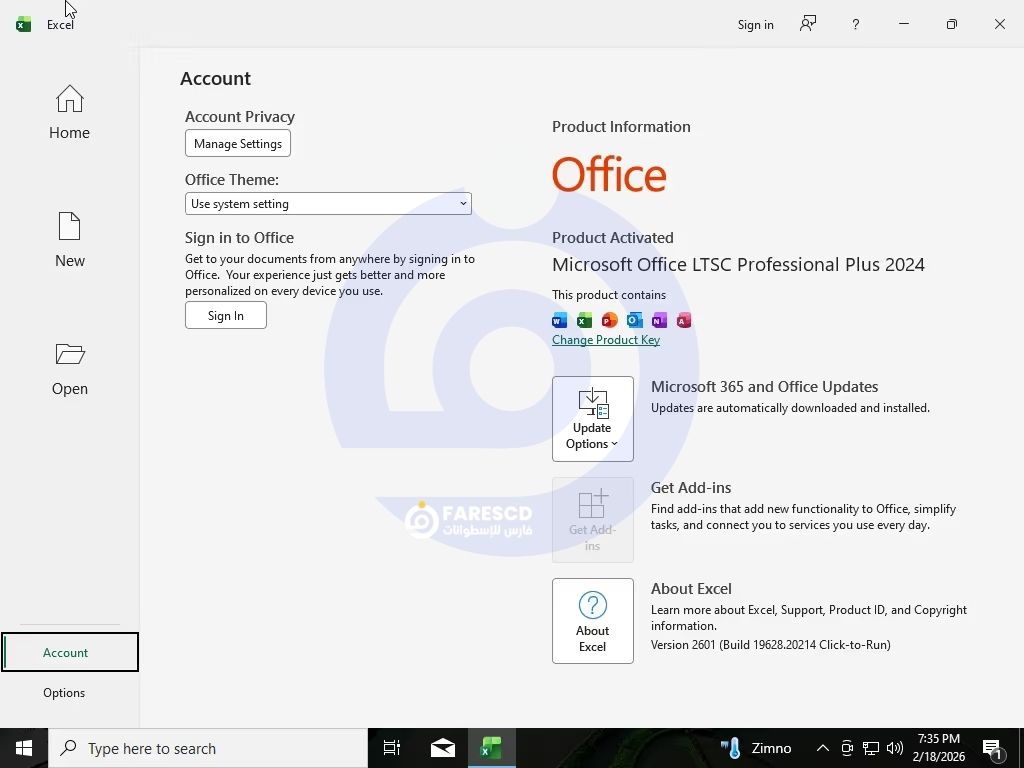Click the About Excel button
This screenshot has height=768, width=1024.
tap(592, 620)
